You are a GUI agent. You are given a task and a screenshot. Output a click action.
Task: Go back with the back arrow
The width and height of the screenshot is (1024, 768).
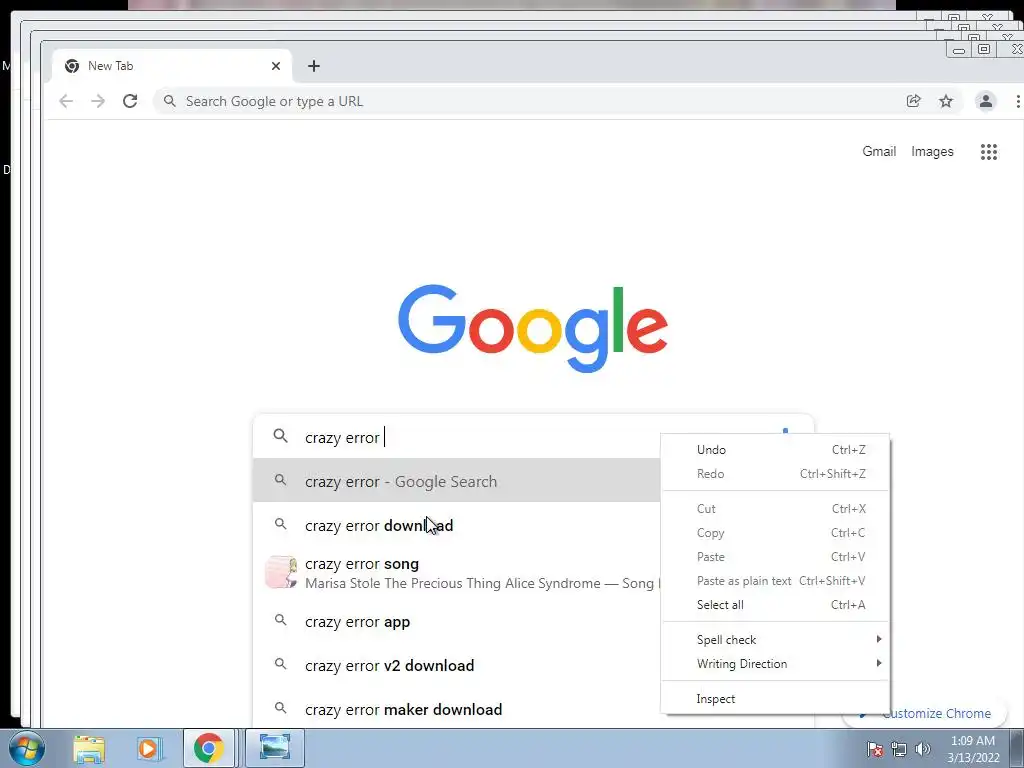click(66, 101)
